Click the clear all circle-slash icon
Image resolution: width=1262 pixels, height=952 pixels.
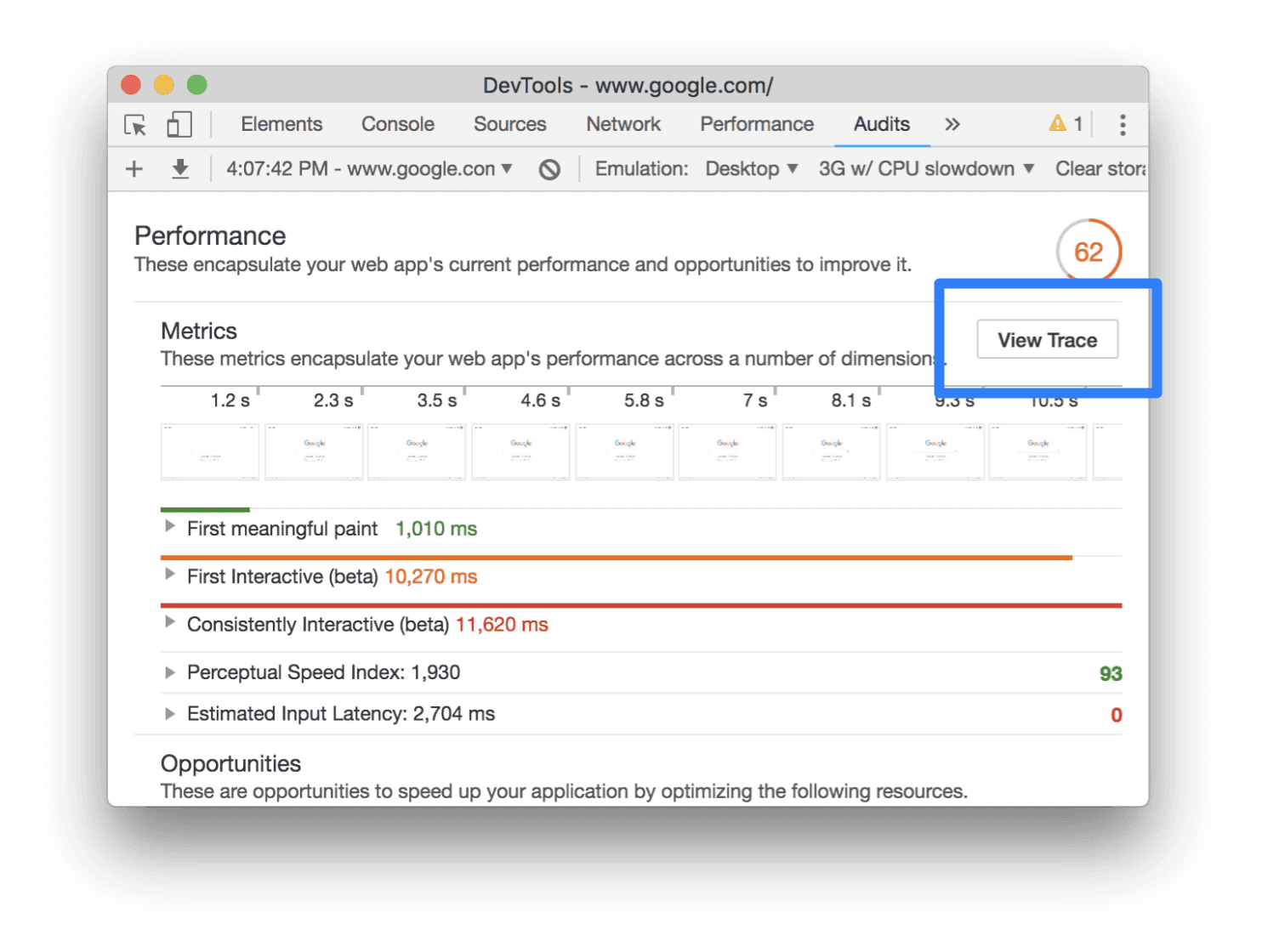(549, 169)
